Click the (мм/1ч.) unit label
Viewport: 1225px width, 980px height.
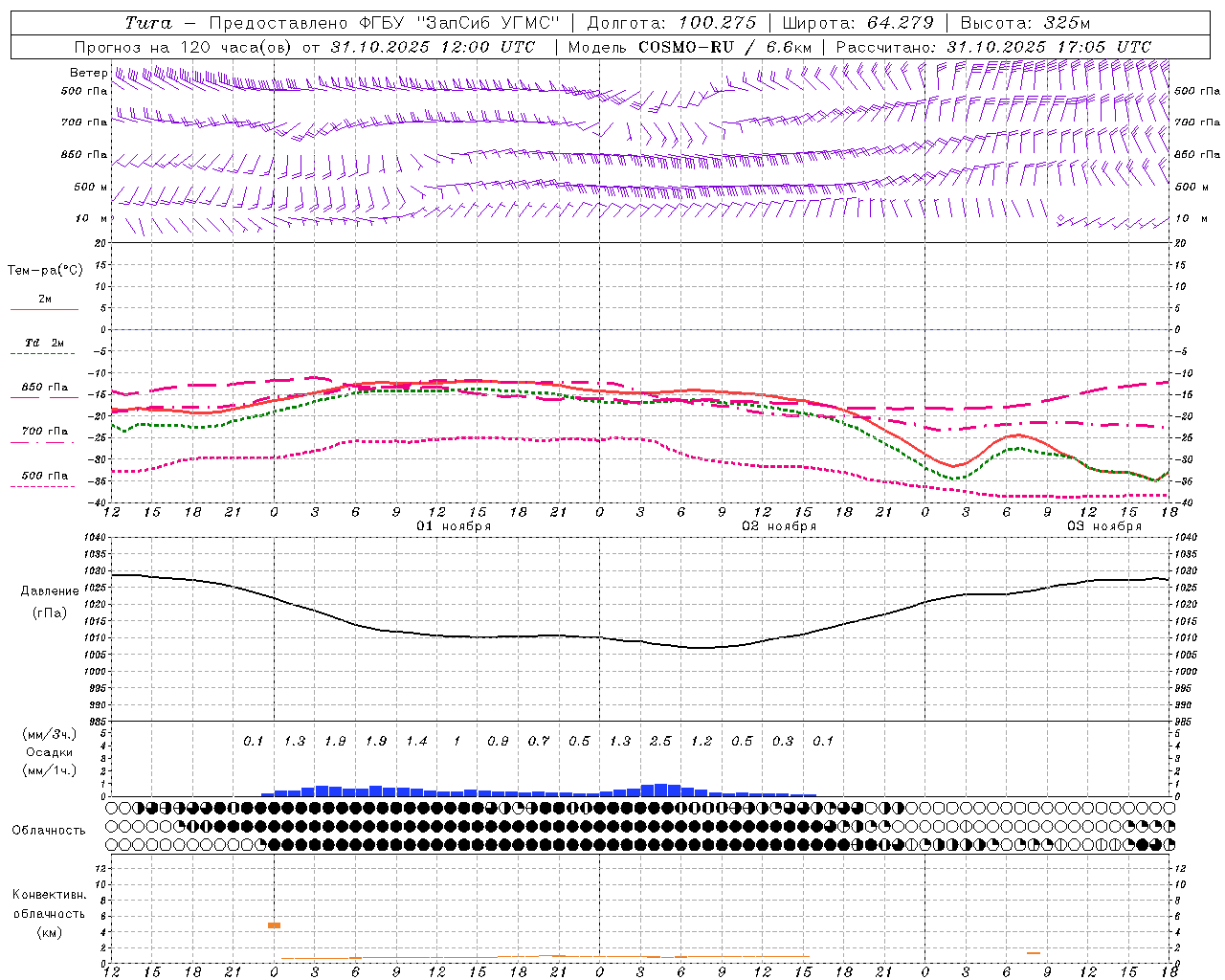(49, 770)
